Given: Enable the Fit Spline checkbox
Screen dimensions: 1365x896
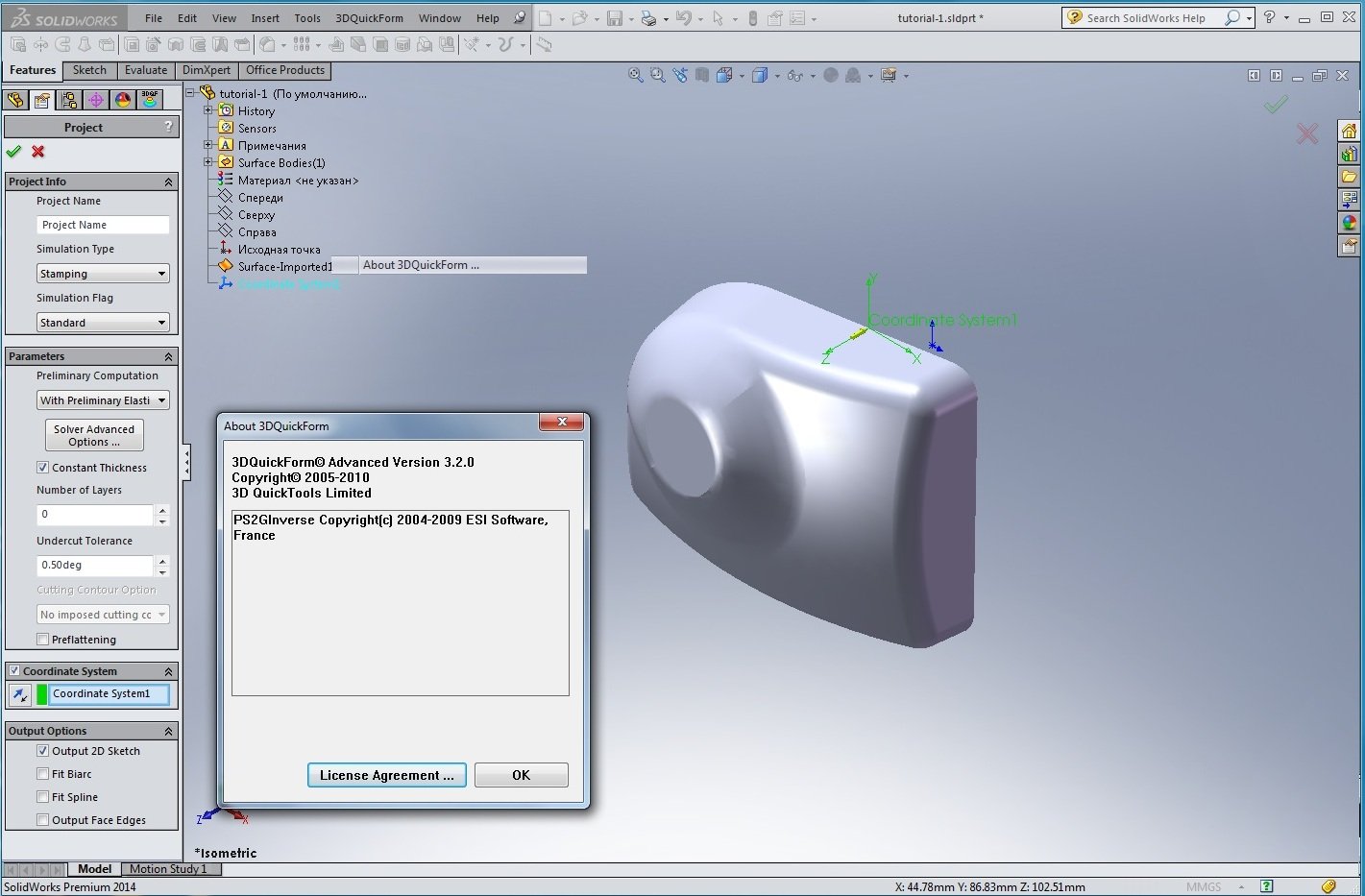Looking at the screenshot, I should [42, 797].
